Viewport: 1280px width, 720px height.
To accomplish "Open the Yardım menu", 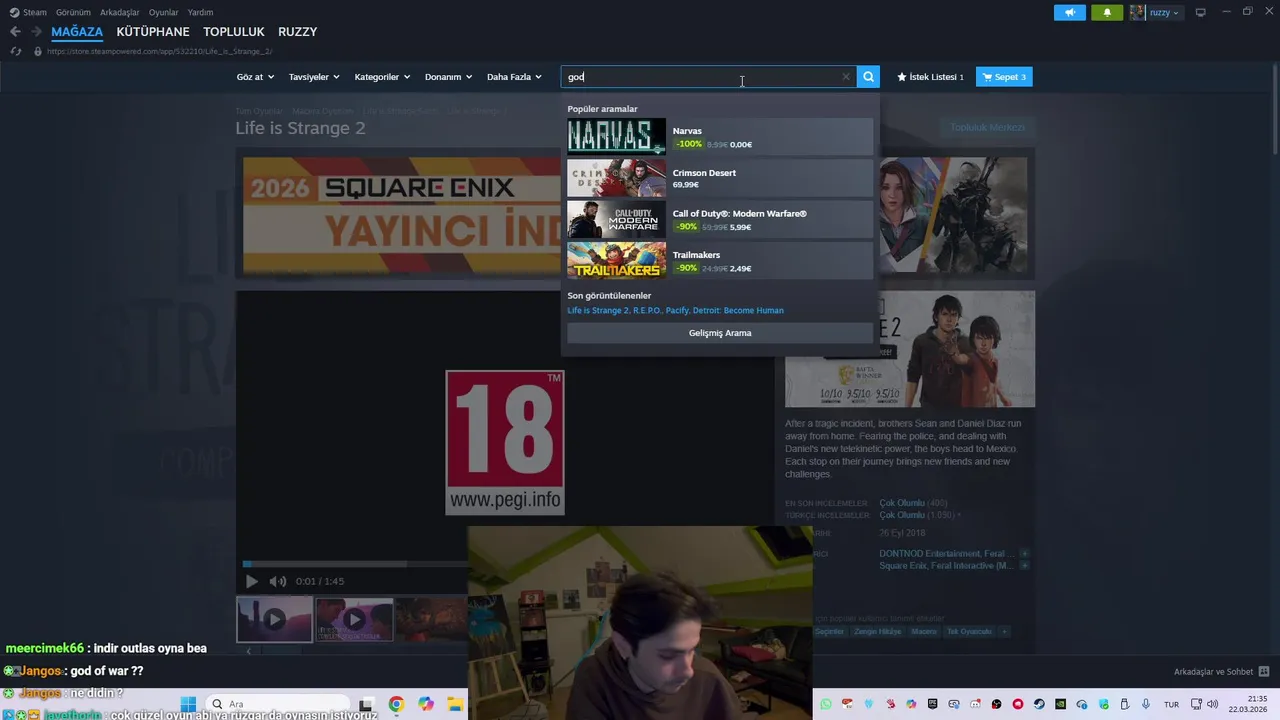I will click(200, 12).
